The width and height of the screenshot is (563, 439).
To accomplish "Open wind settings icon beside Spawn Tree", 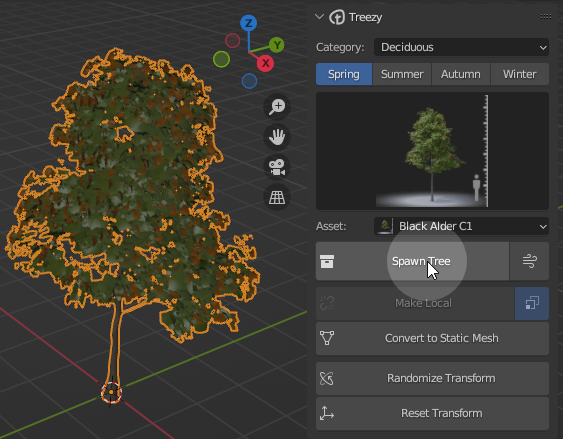I will pos(530,261).
